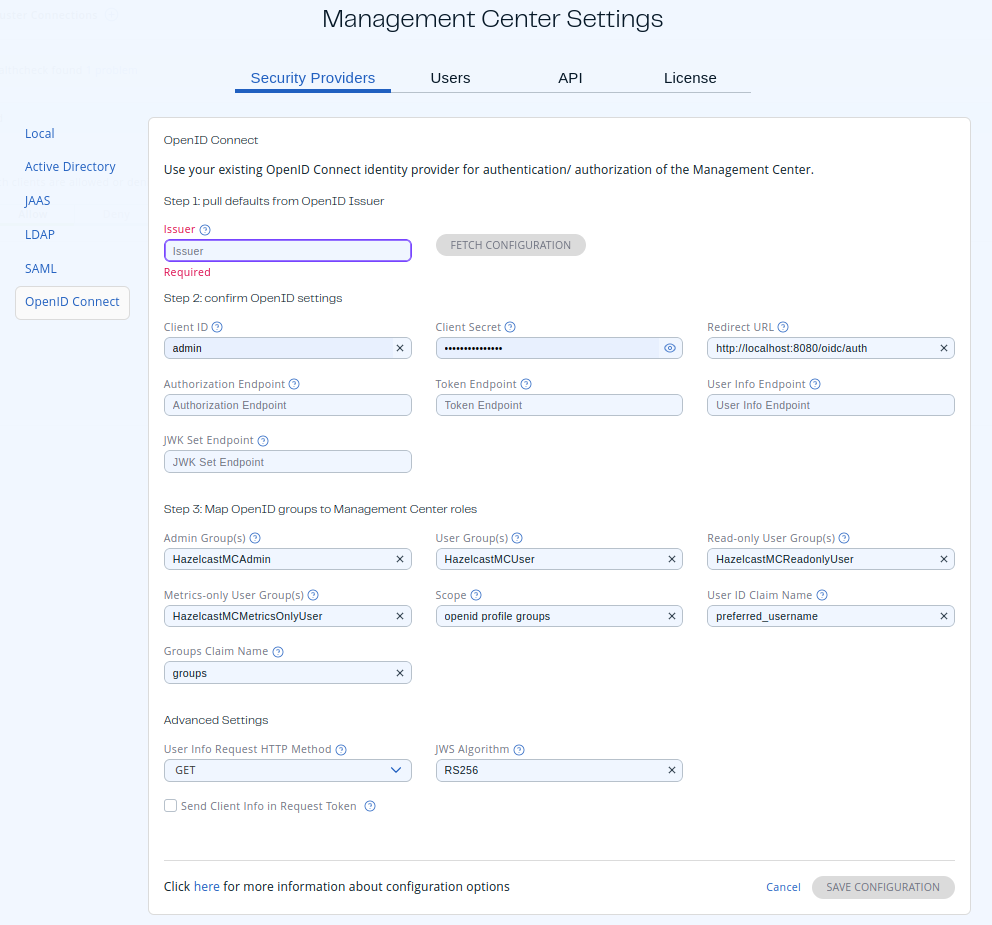Click the help icon beside JWK Set Endpoint

(261, 440)
